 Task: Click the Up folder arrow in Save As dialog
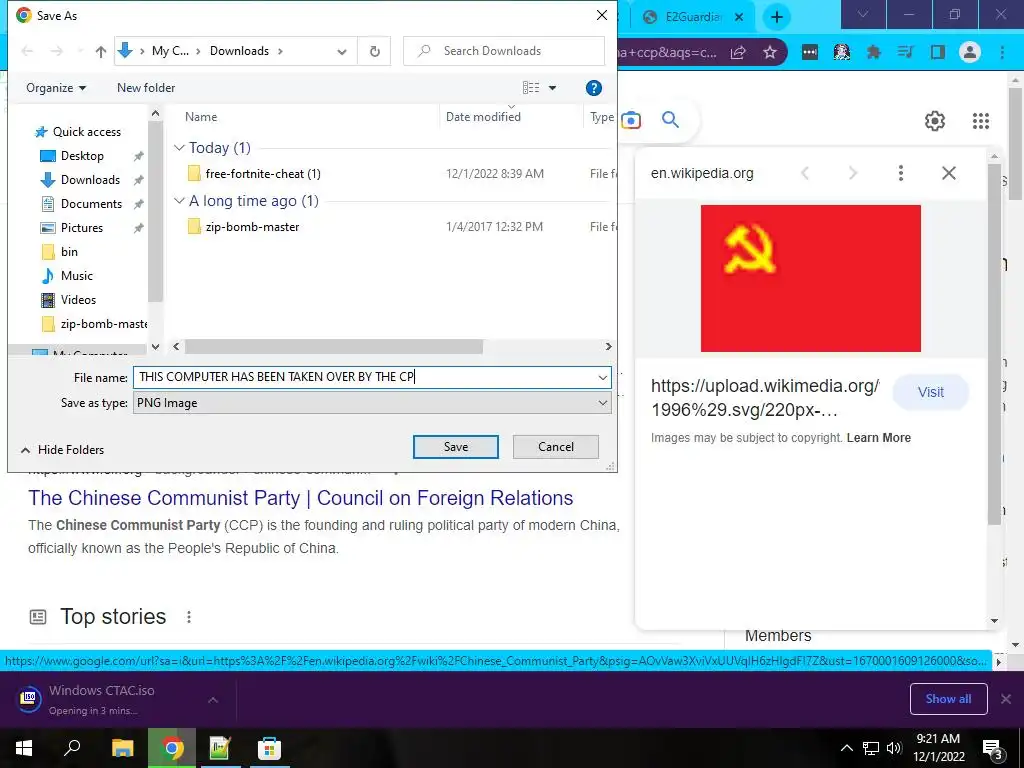tap(101, 52)
